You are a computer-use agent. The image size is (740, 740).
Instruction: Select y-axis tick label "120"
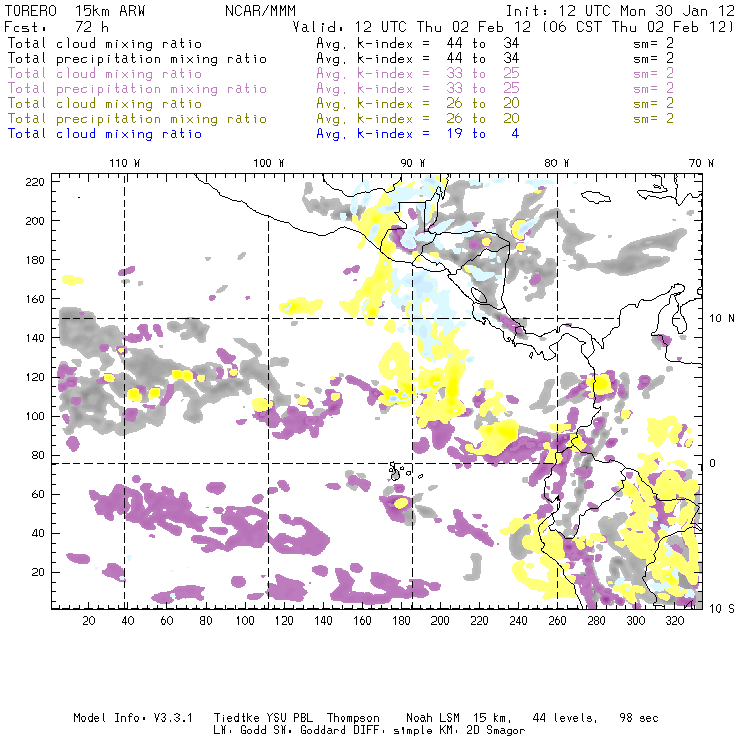(35, 377)
